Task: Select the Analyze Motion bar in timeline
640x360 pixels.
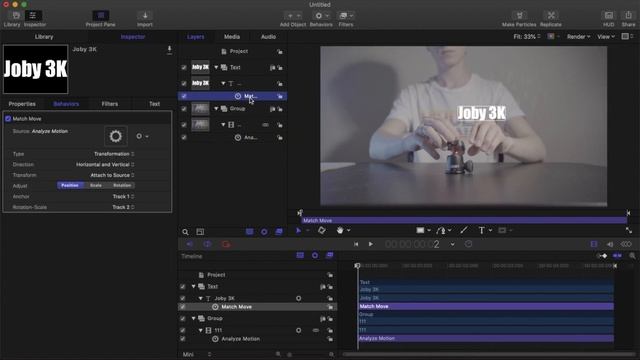Action: 486,338
